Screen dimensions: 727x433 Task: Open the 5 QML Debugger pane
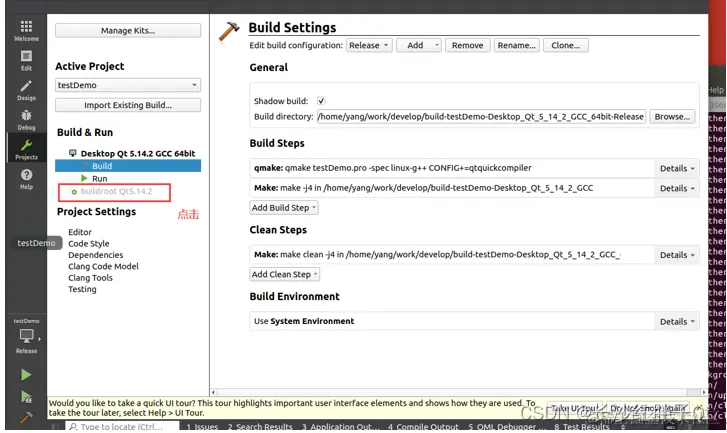coord(507,427)
